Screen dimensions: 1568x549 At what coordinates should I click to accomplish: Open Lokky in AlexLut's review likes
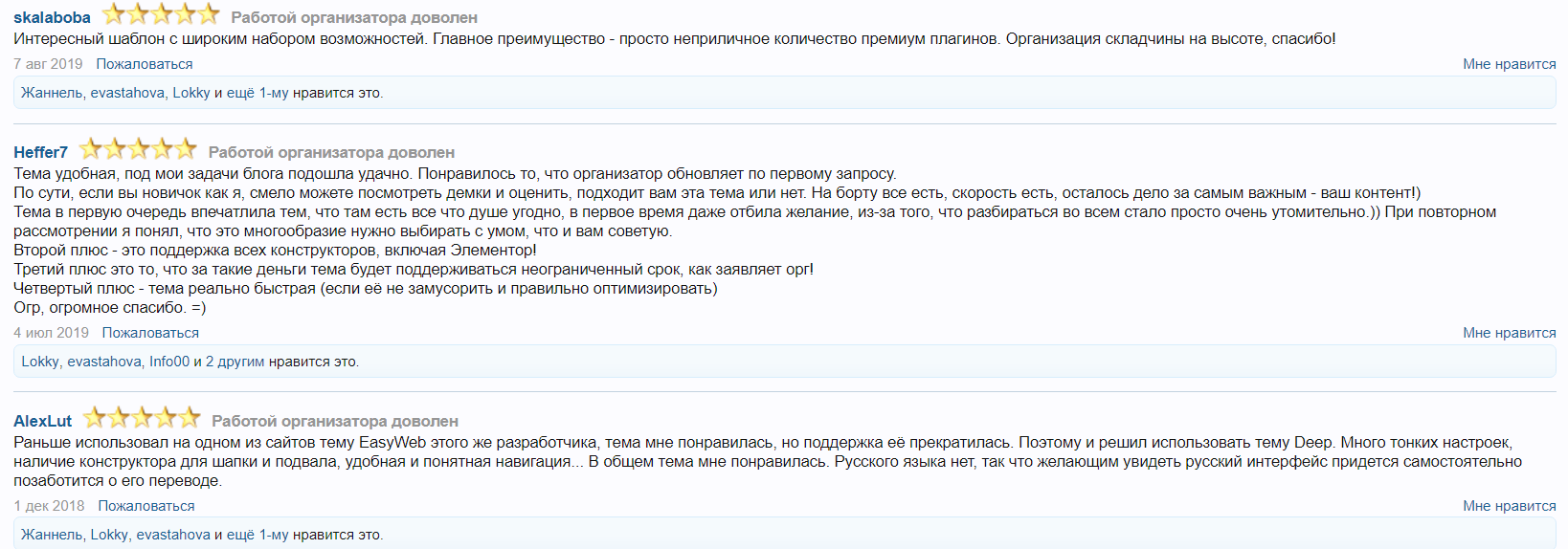pyautogui.click(x=109, y=535)
